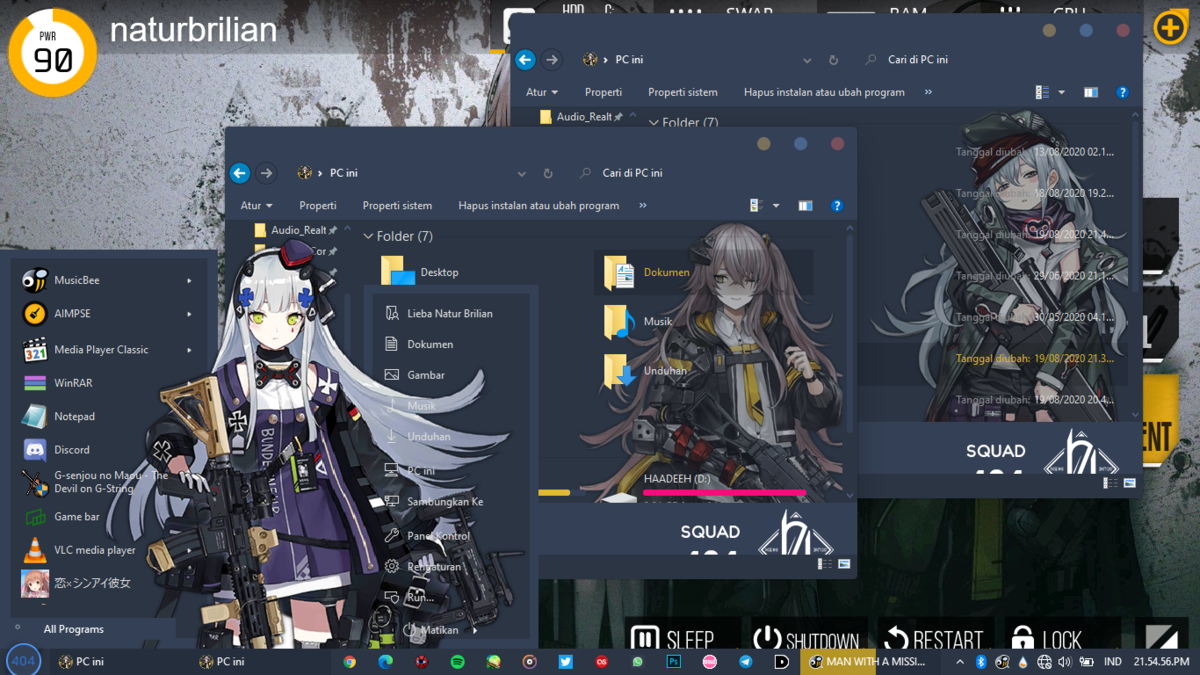The width and height of the screenshot is (1200, 675).
Task: Expand AIMPSE submenu arrow
Action: coord(189,314)
